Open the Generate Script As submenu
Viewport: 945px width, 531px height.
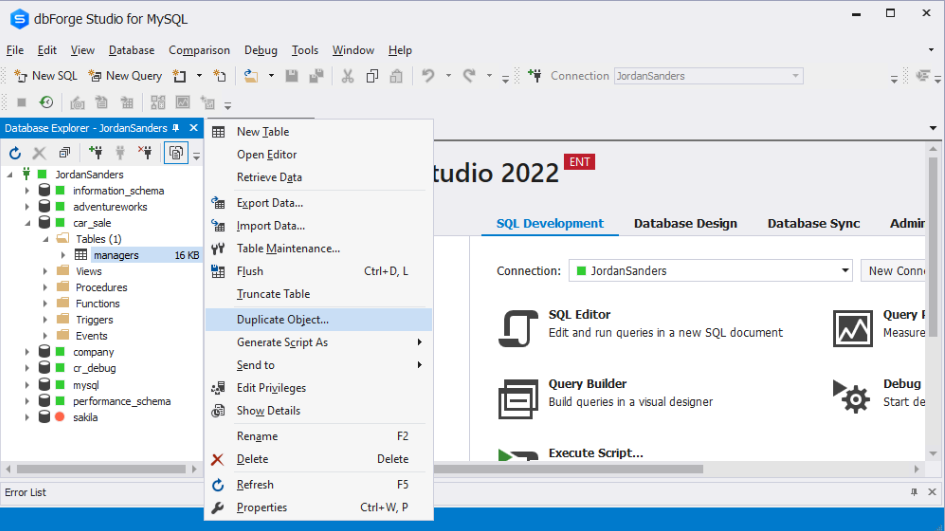tap(318, 342)
